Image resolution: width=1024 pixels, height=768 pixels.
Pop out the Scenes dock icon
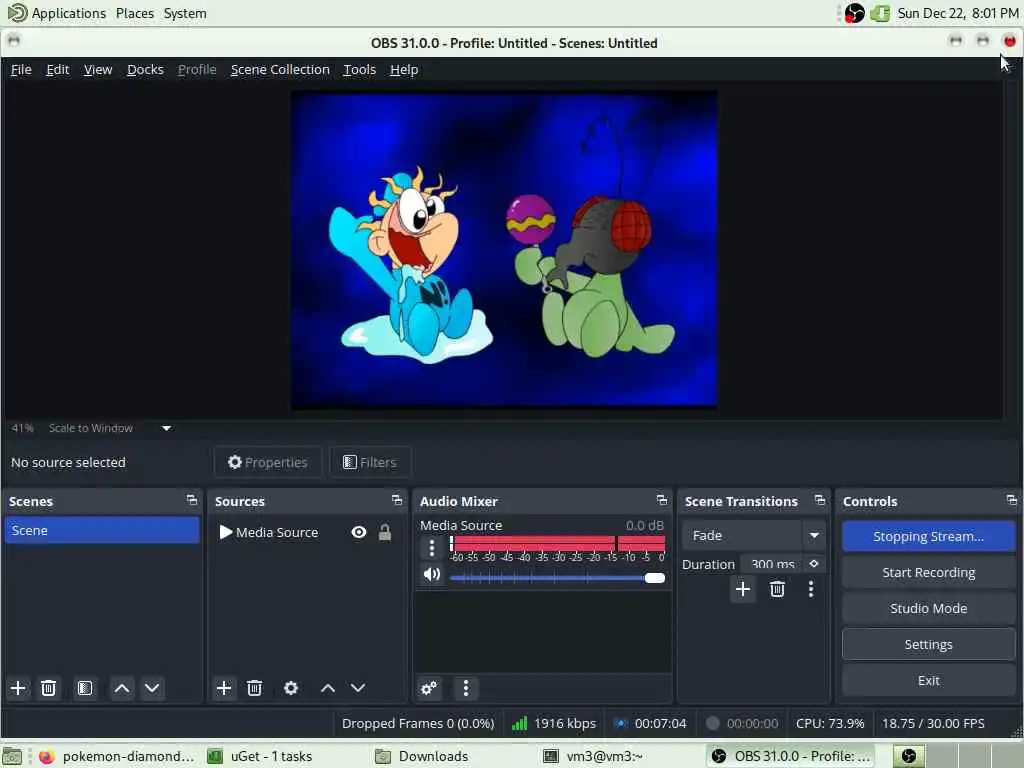pos(191,500)
